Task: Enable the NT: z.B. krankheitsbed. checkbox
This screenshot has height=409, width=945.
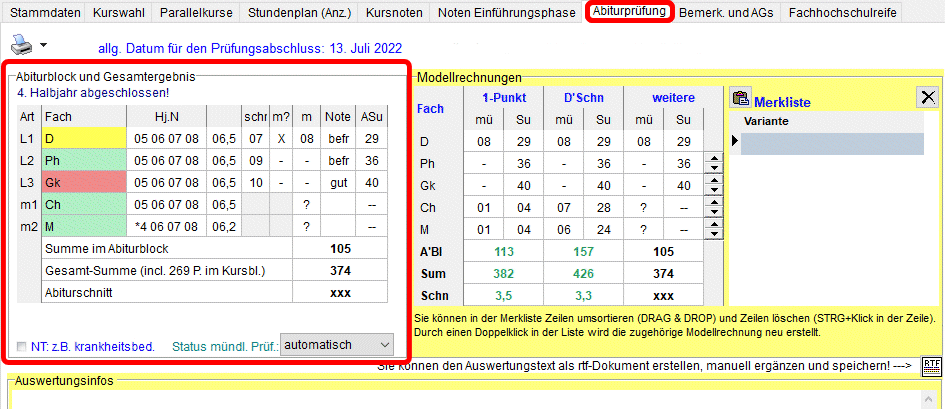Action: [x=22, y=347]
